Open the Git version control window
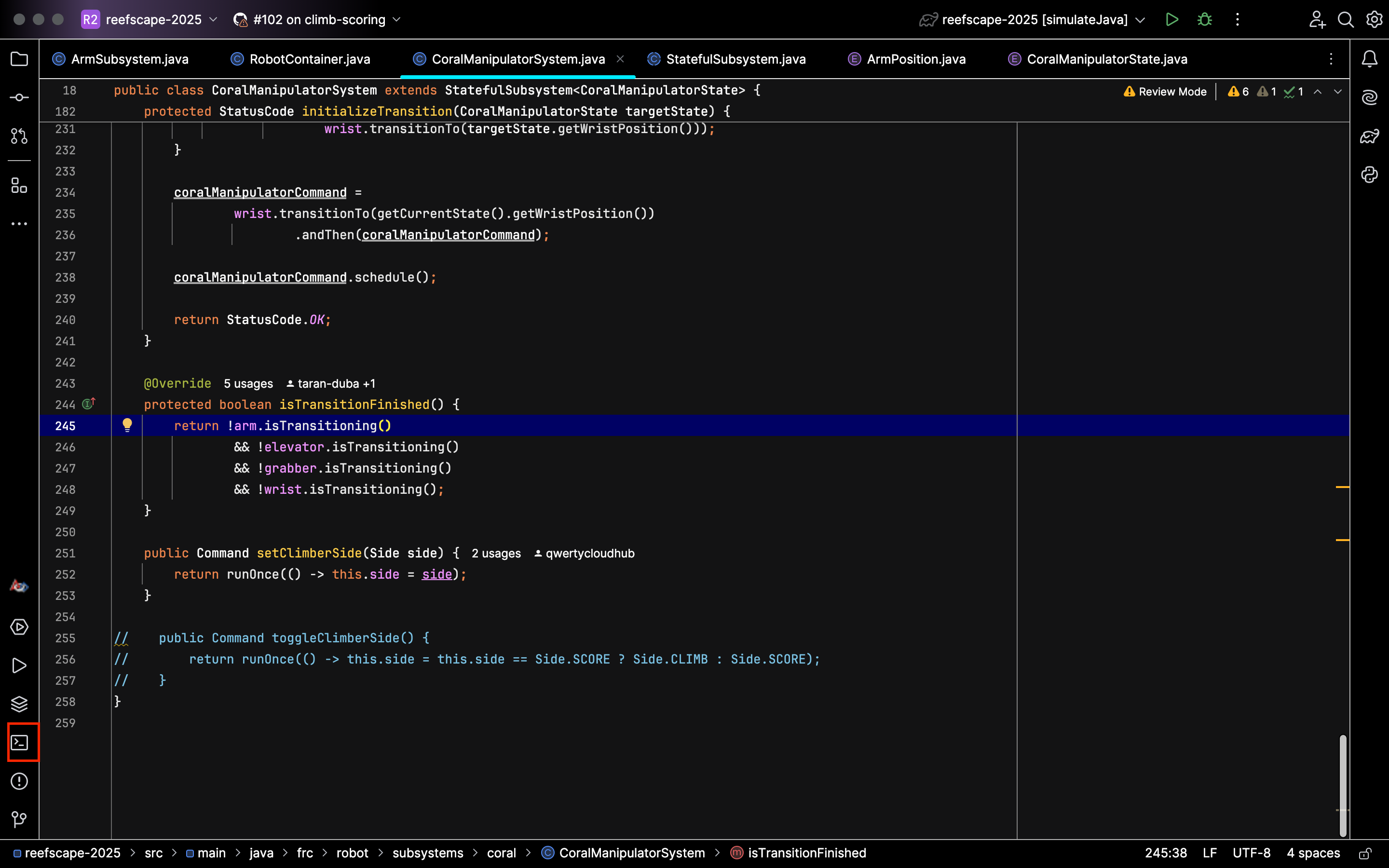1389x868 pixels. (19, 819)
